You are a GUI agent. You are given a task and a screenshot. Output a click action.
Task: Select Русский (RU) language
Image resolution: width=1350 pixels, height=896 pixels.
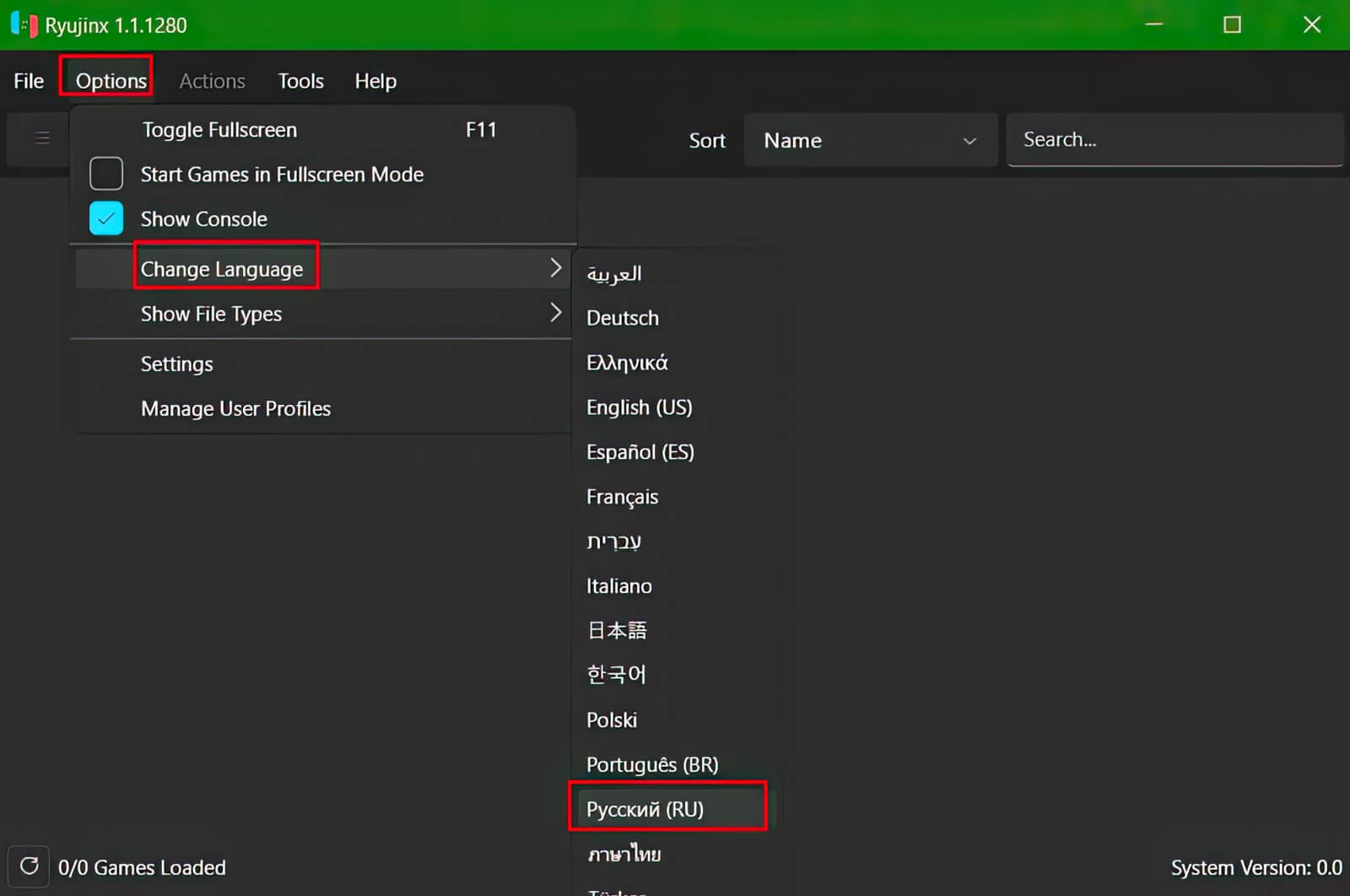(645, 809)
